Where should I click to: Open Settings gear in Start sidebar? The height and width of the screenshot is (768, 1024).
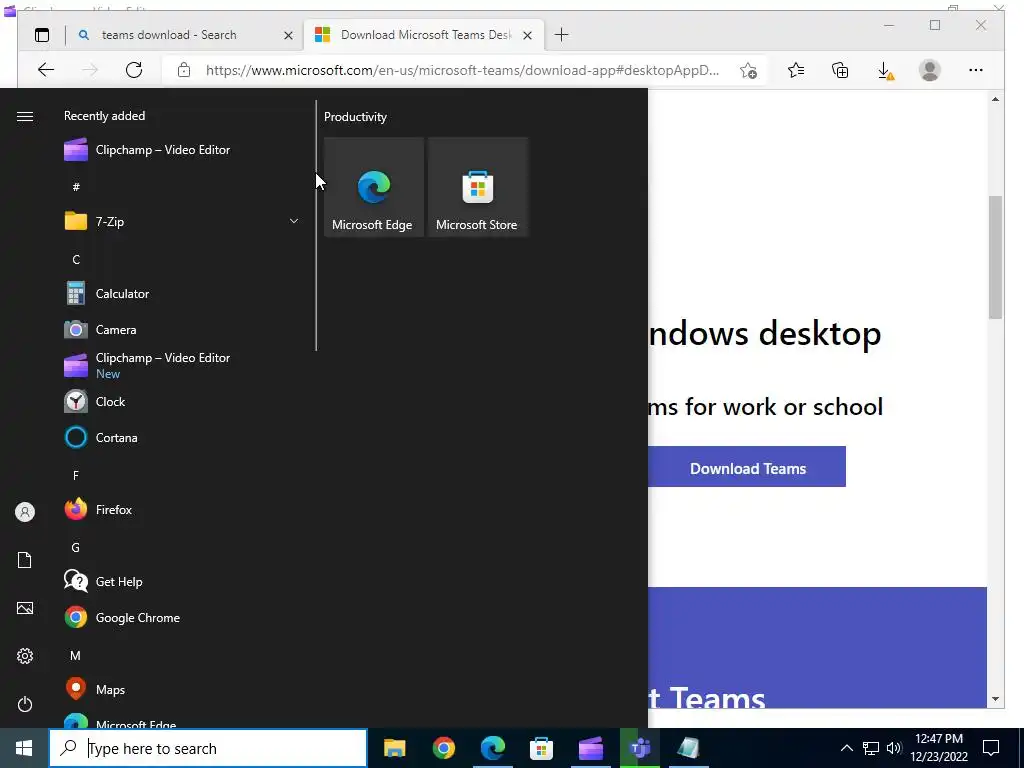(x=25, y=656)
